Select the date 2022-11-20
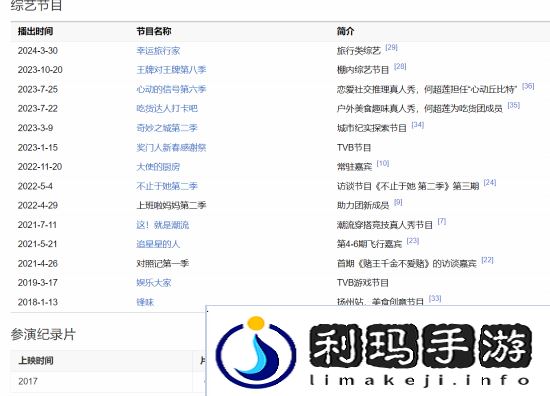 click(x=40, y=167)
